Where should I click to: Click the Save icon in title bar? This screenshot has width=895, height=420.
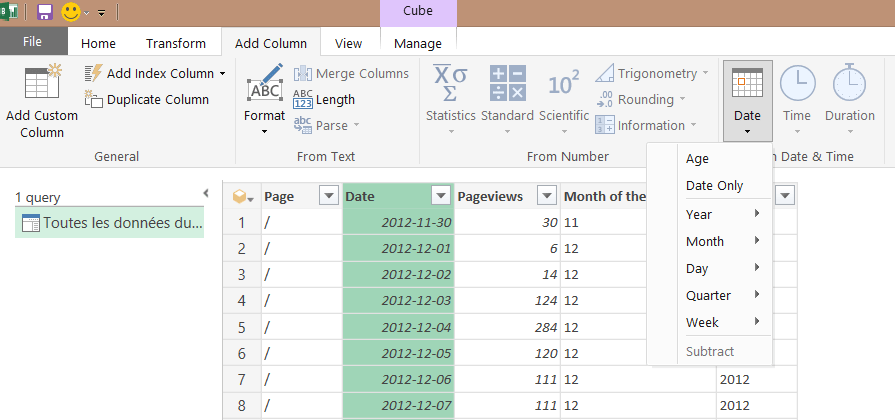(45, 12)
